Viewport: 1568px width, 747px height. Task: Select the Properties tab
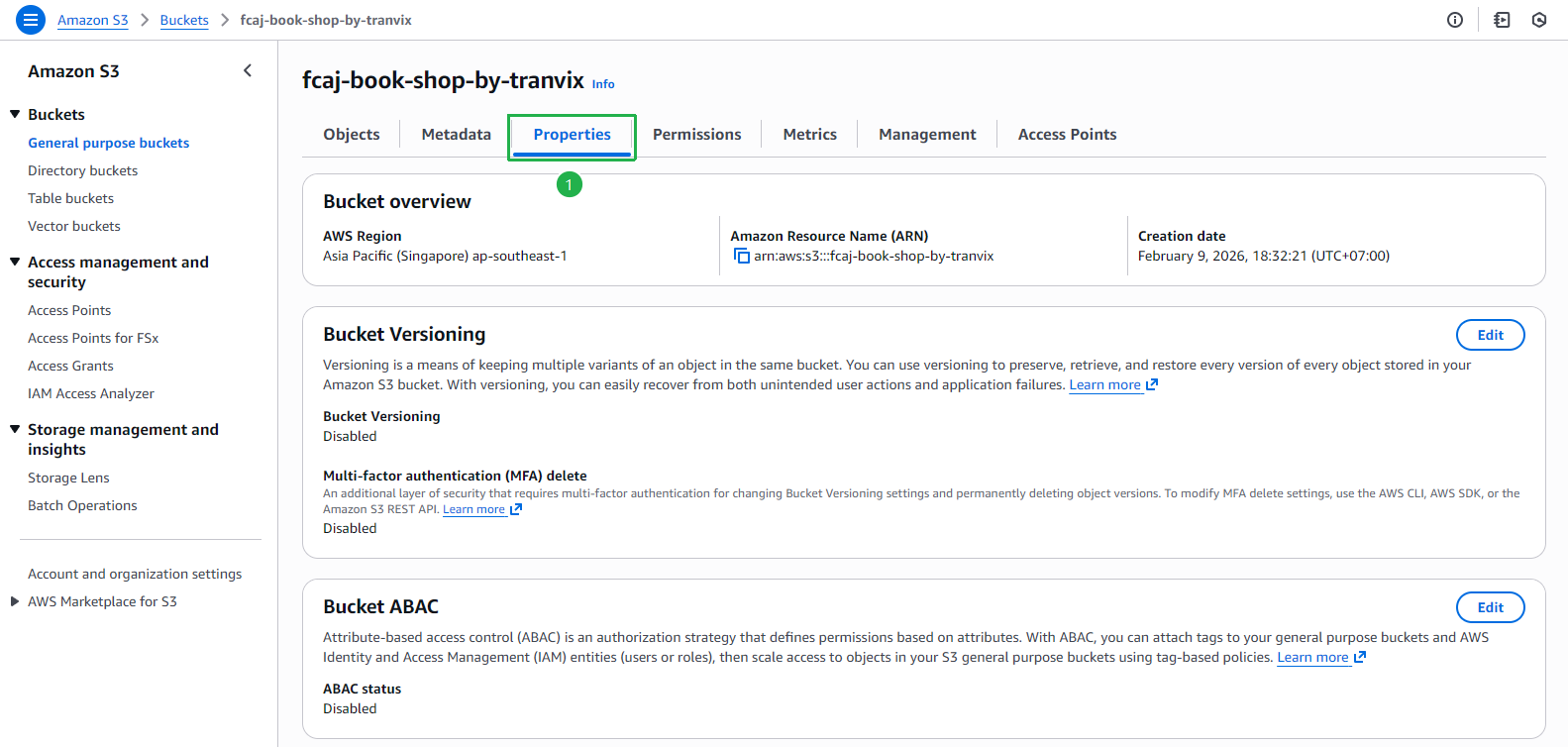tap(573, 134)
